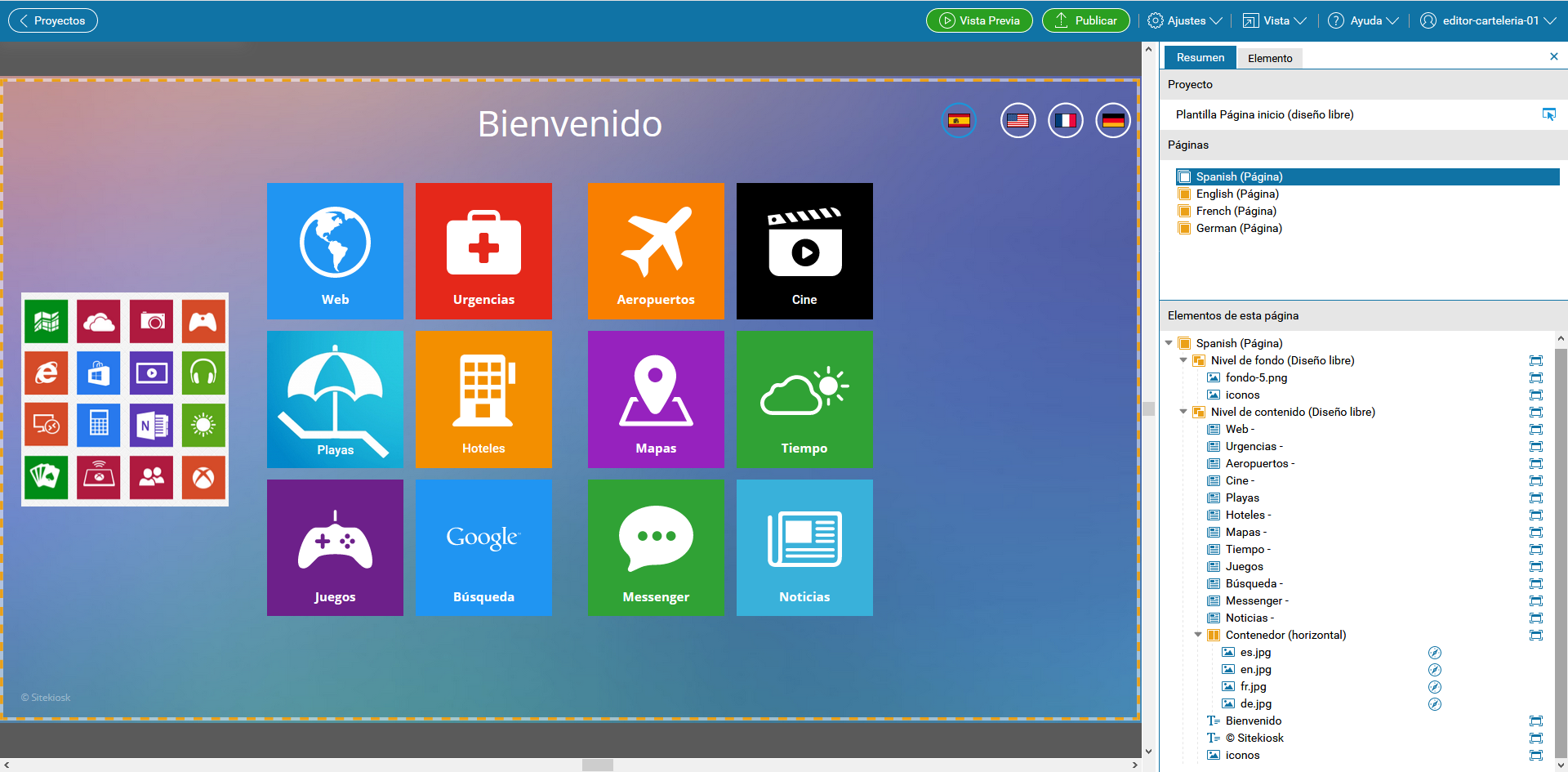
Task: Toggle the English (Página) page box
Action: click(x=1184, y=194)
